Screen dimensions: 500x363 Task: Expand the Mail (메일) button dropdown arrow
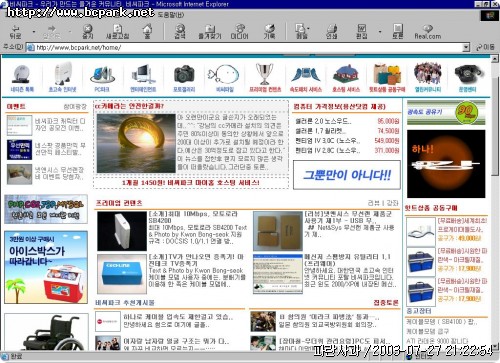tap(309, 29)
